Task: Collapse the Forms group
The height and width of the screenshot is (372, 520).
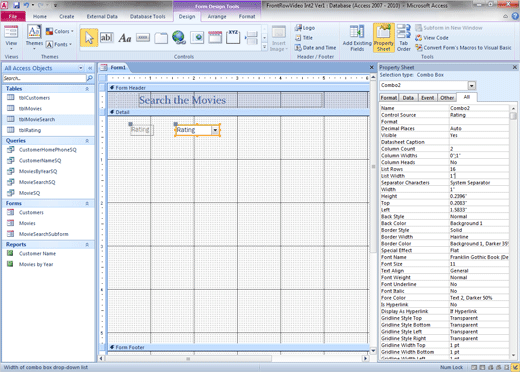Action: point(87,203)
